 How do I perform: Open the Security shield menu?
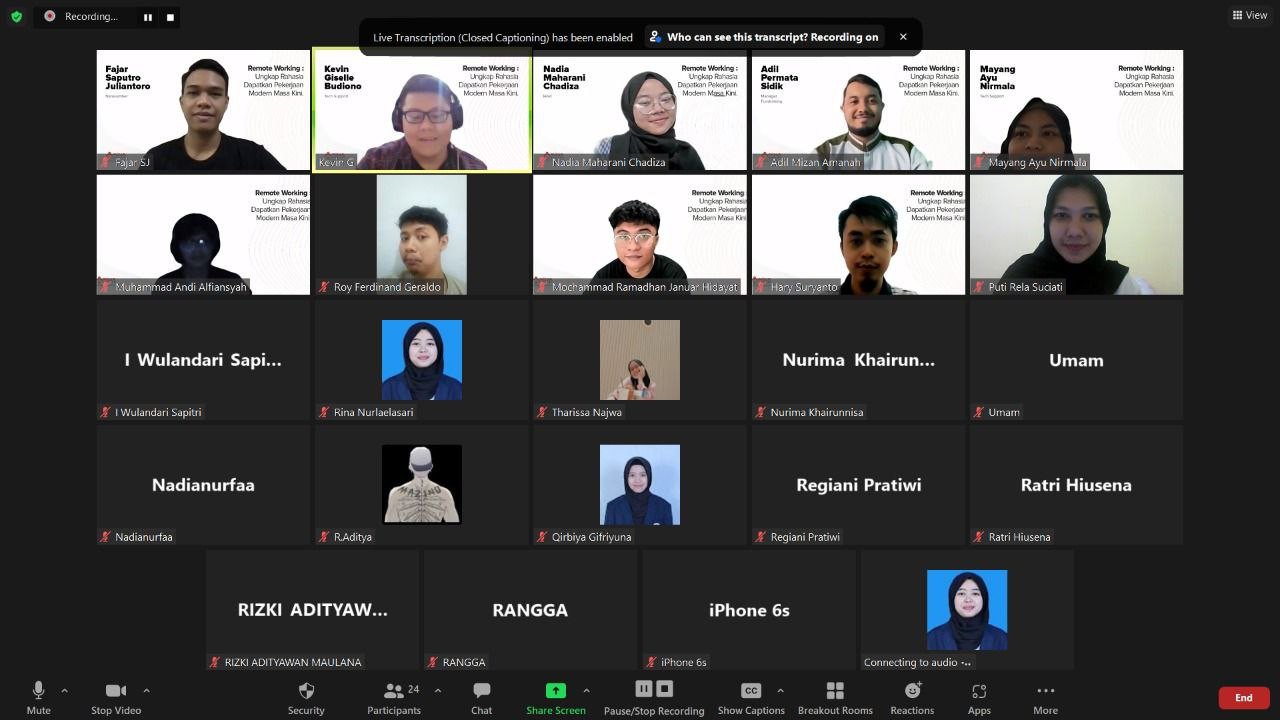(x=306, y=697)
